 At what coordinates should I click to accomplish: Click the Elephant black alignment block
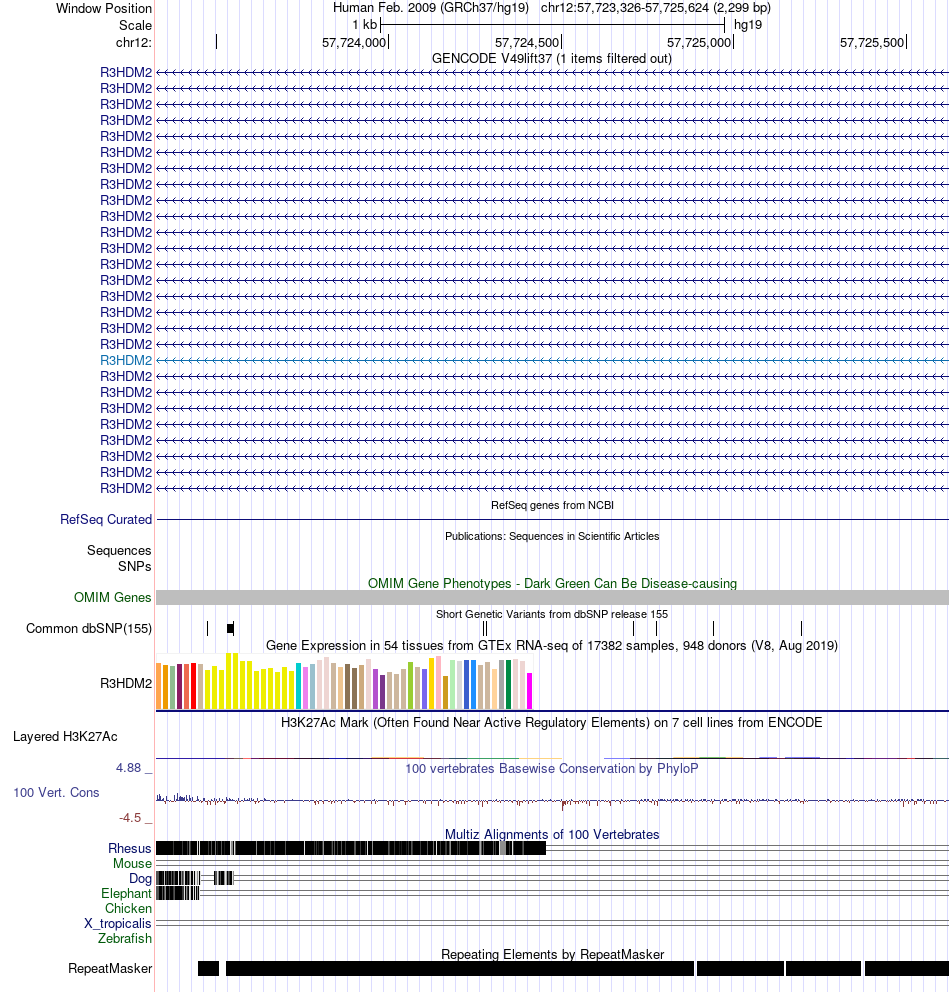[178, 893]
